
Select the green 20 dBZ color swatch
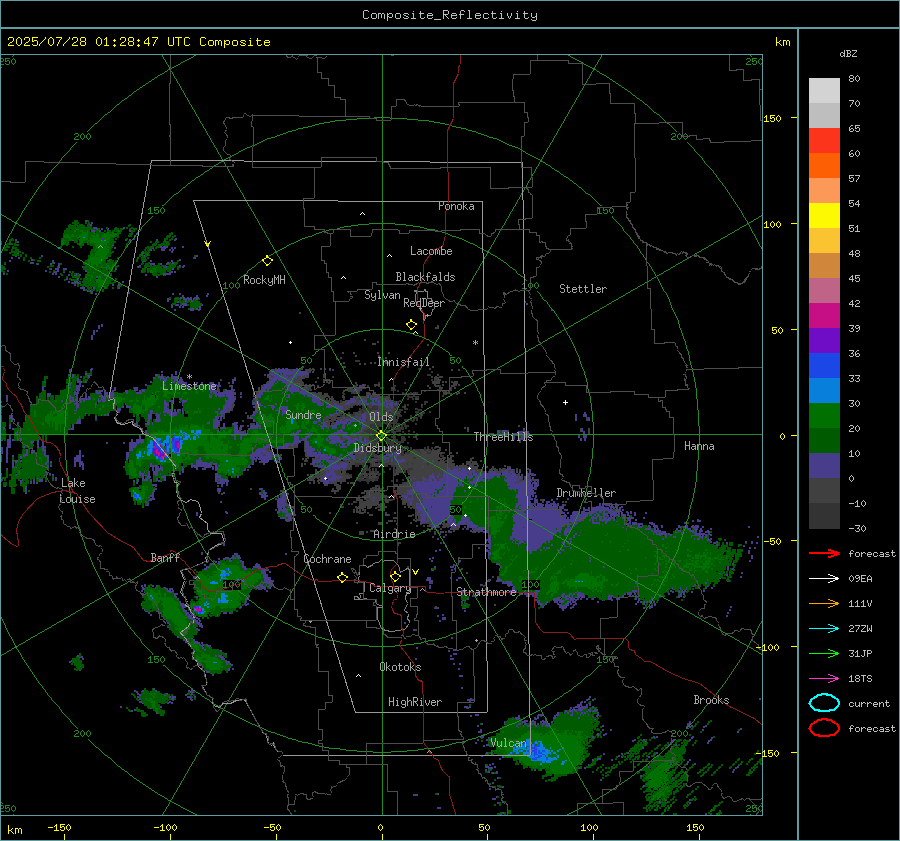point(824,415)
